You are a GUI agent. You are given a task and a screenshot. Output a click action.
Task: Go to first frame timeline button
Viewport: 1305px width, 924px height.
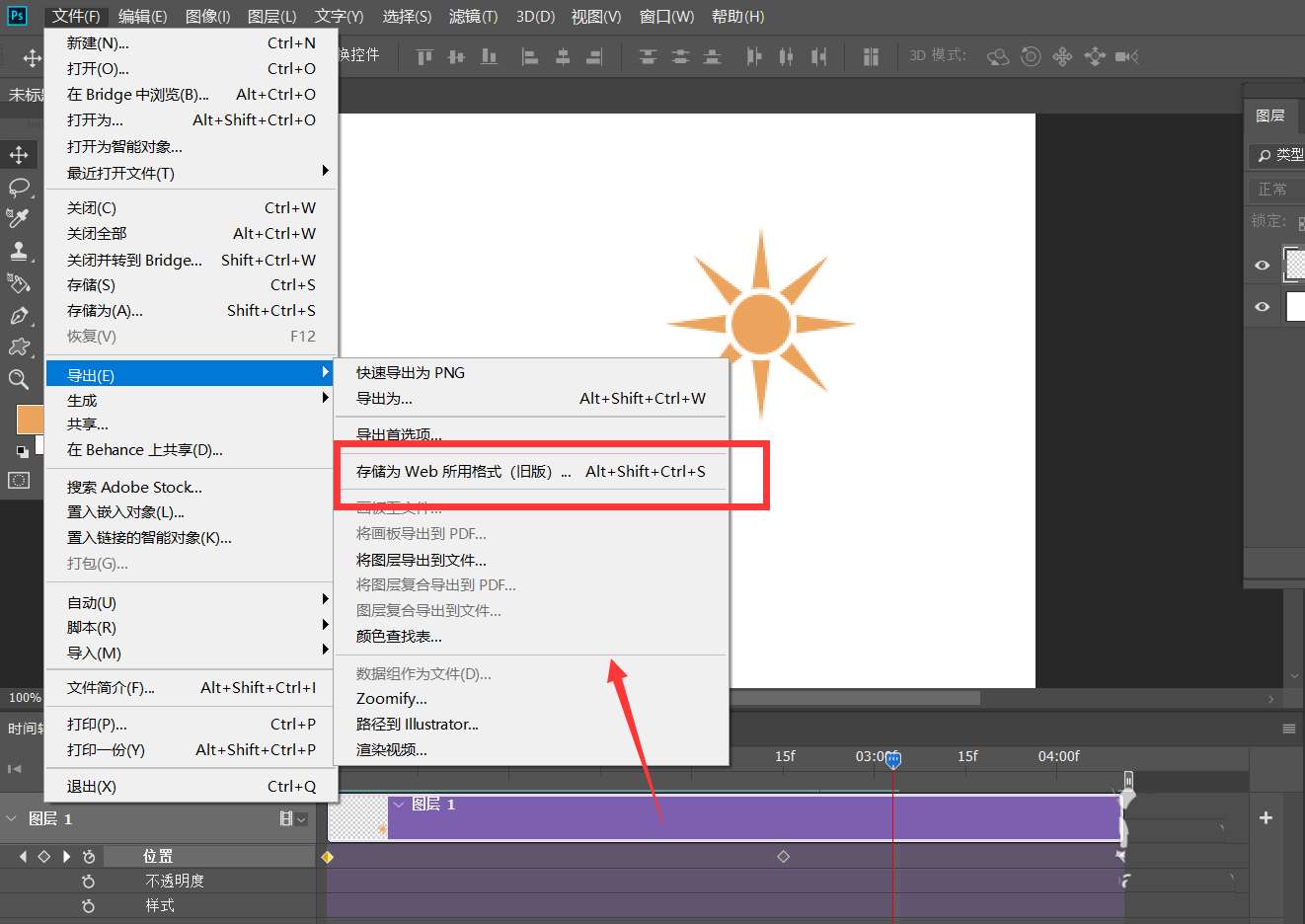pyautogui.click(x=14, y=768)
